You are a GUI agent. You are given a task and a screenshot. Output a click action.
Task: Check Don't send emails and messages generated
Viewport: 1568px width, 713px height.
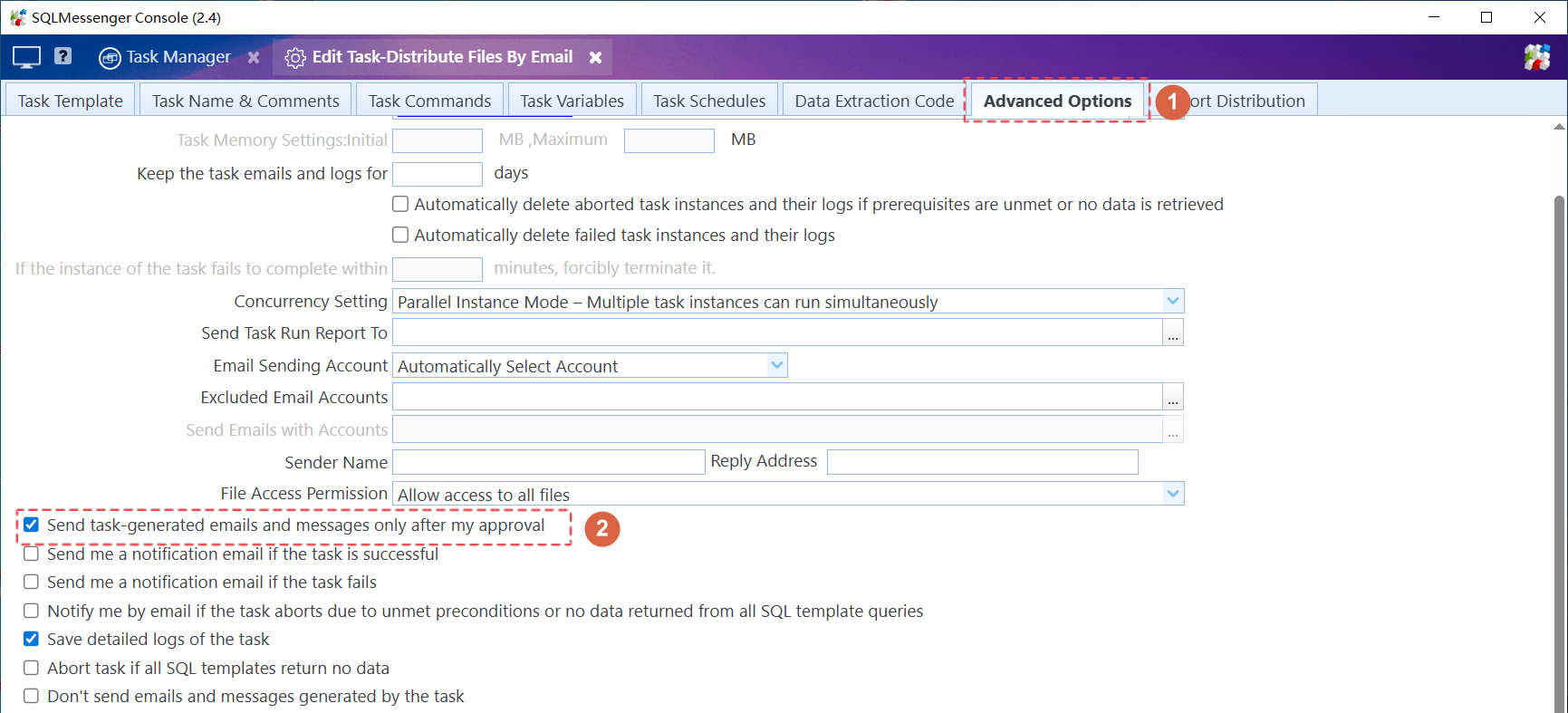[x=32, y=697]
